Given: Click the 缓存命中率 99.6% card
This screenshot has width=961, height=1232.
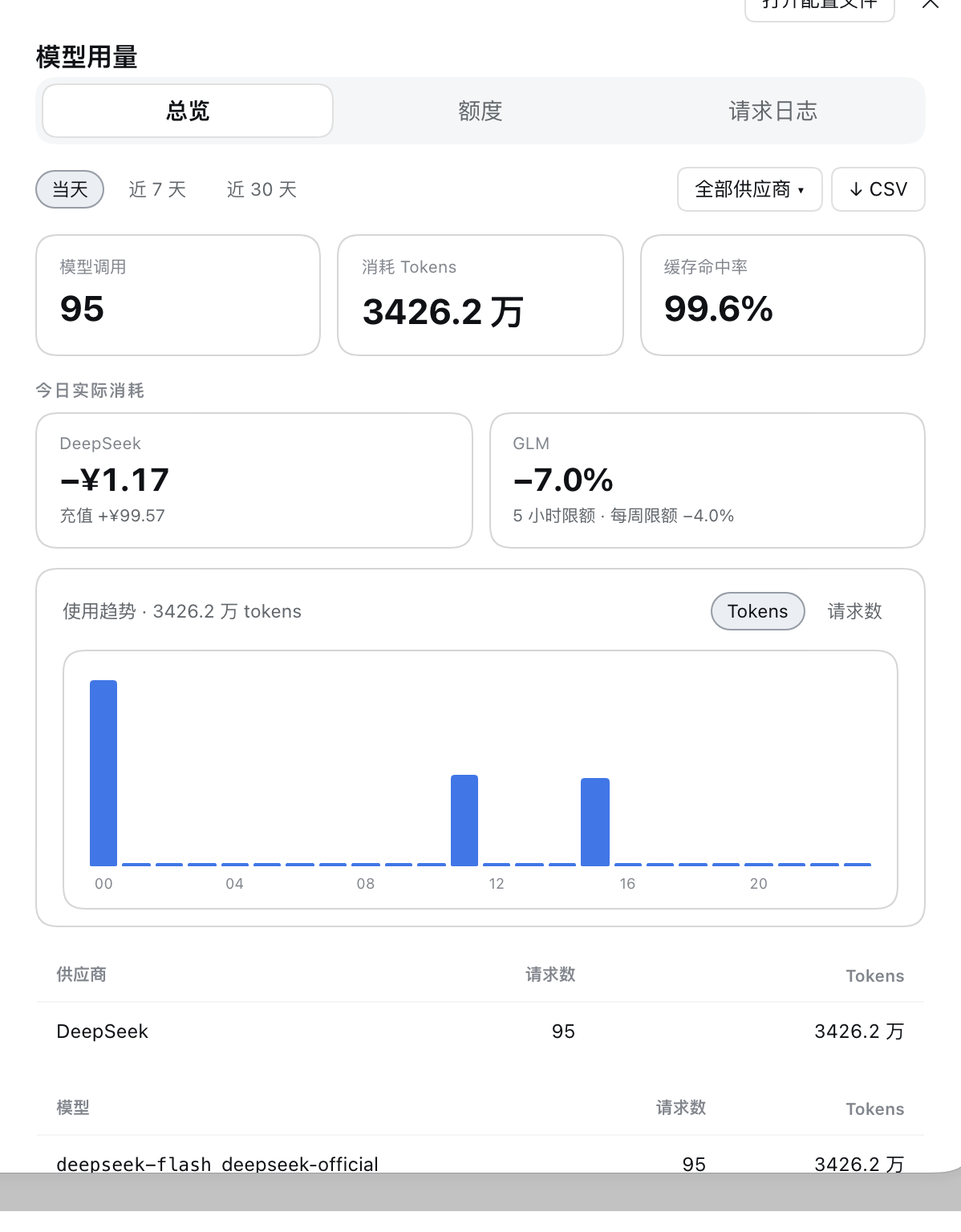Looking at the screenshot, I should click(x=783, y=295).
